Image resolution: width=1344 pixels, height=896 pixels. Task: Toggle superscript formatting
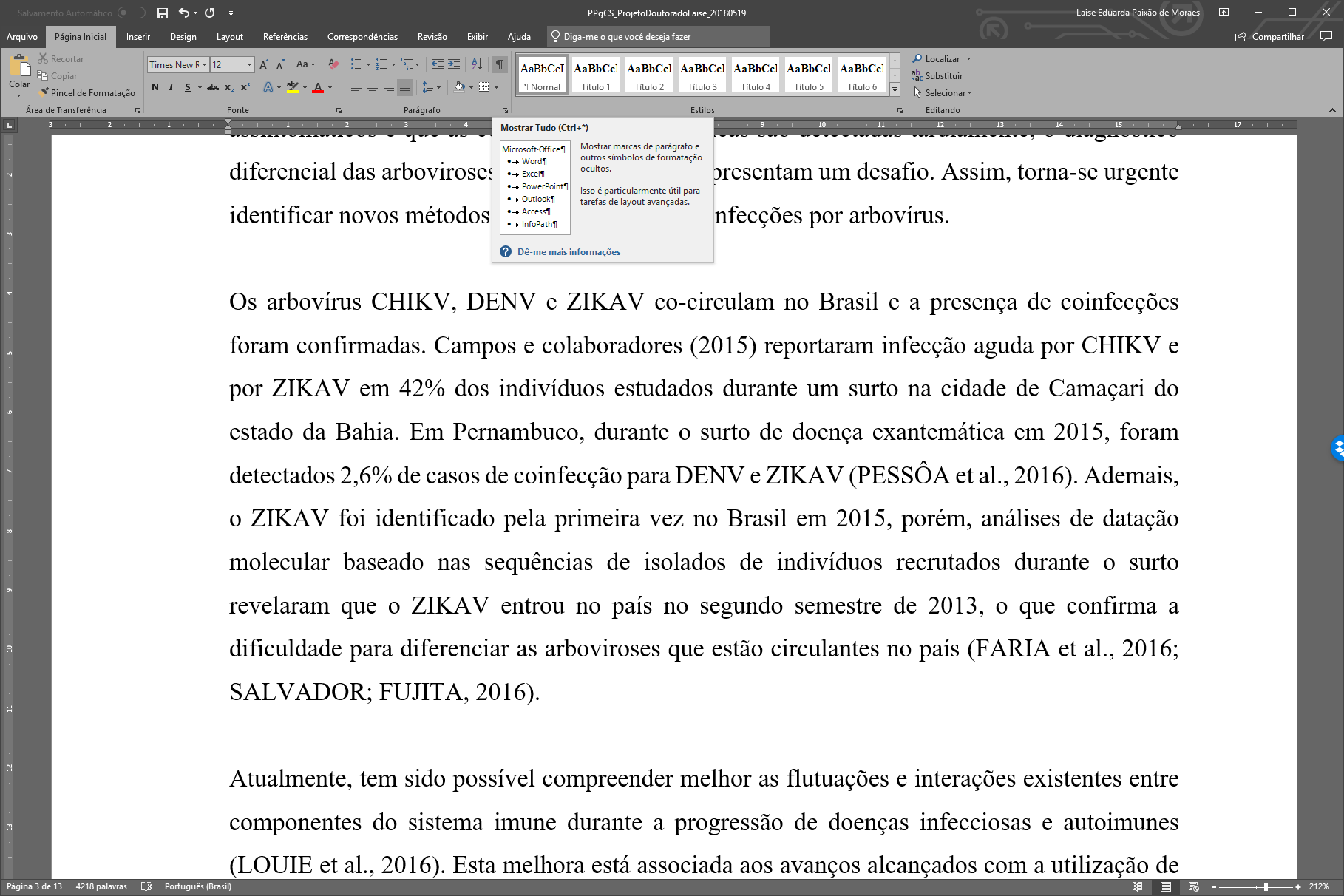pos(245,87)
